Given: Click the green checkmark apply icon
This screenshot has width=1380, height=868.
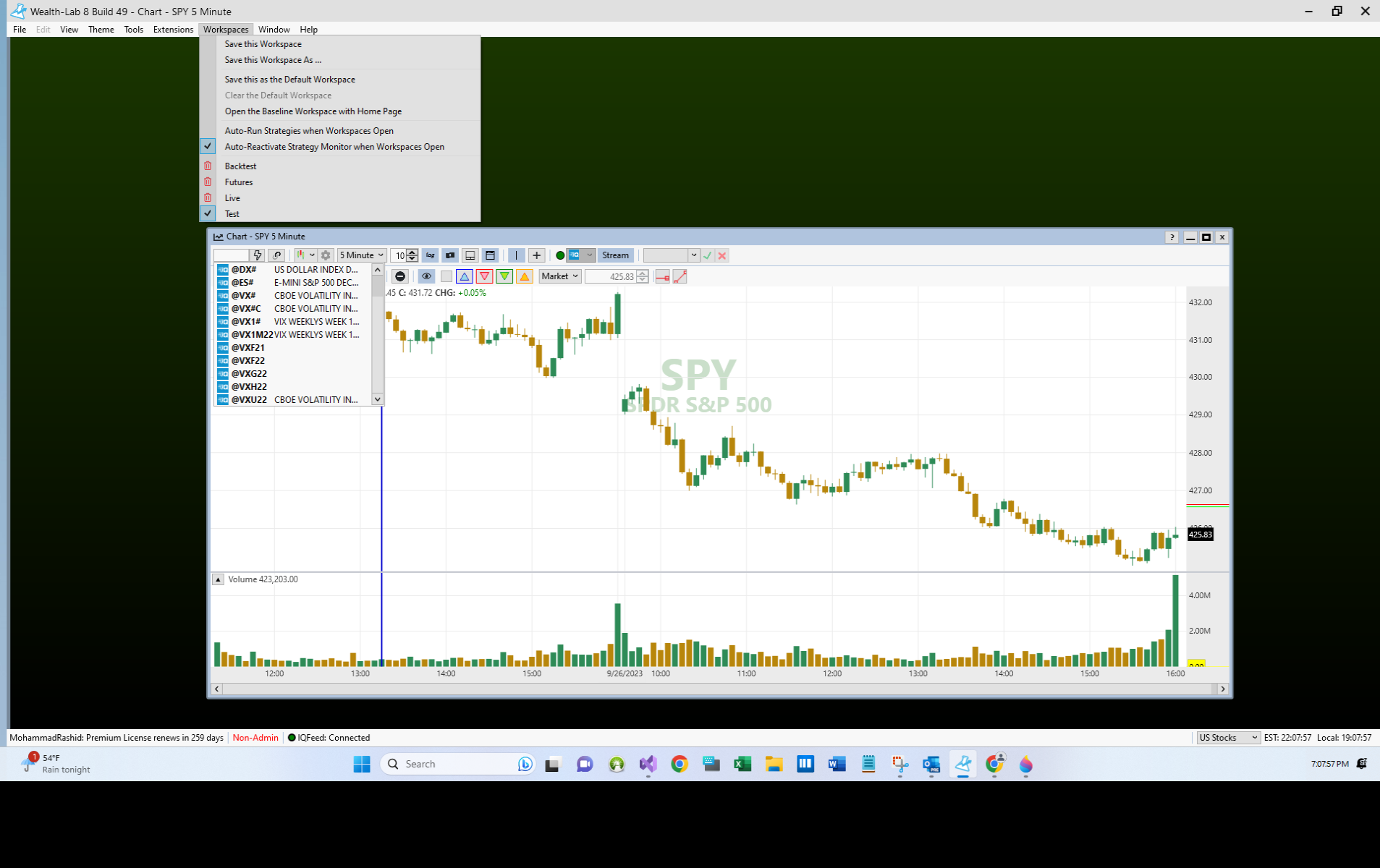Looking at the screenshot, I should click(708, 255).
